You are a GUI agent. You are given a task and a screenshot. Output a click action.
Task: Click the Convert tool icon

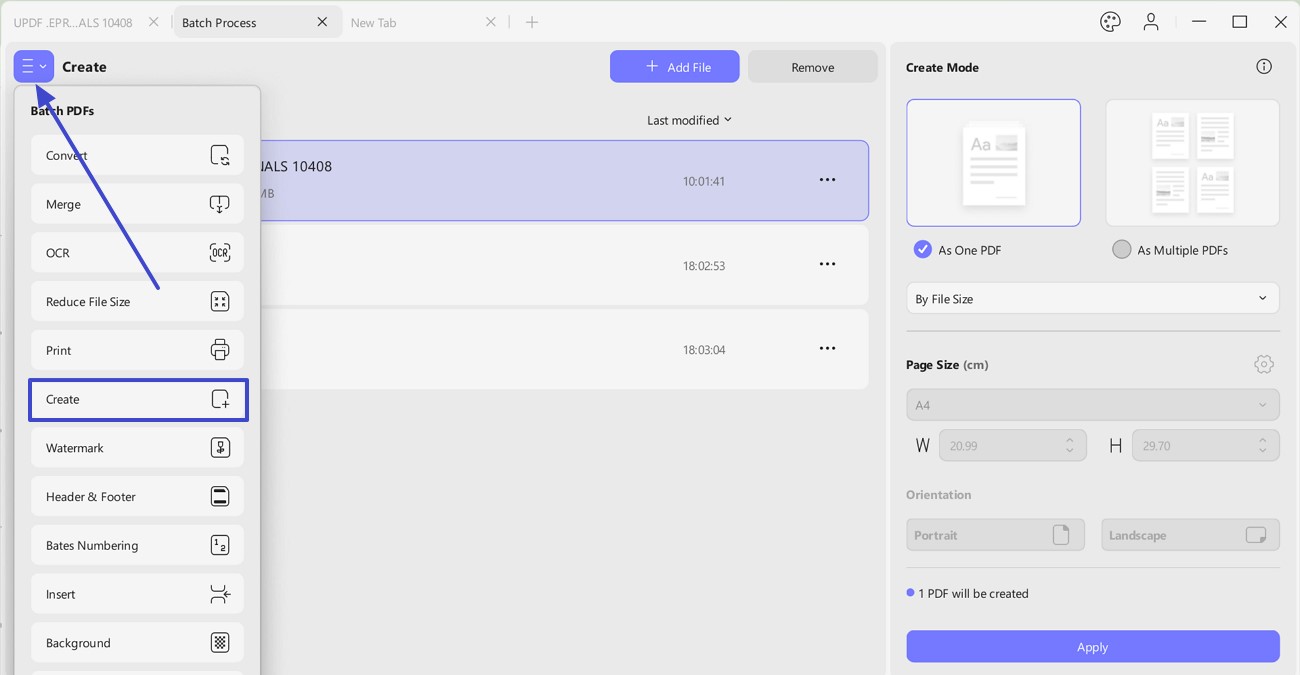click(220, 155)
